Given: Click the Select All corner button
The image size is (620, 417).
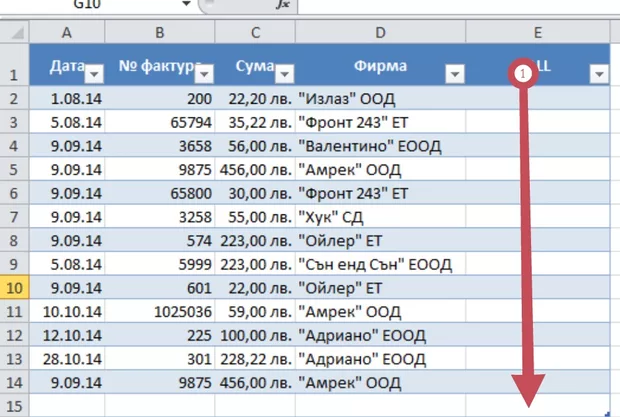Looking at the screenshot, I should 14,34.
